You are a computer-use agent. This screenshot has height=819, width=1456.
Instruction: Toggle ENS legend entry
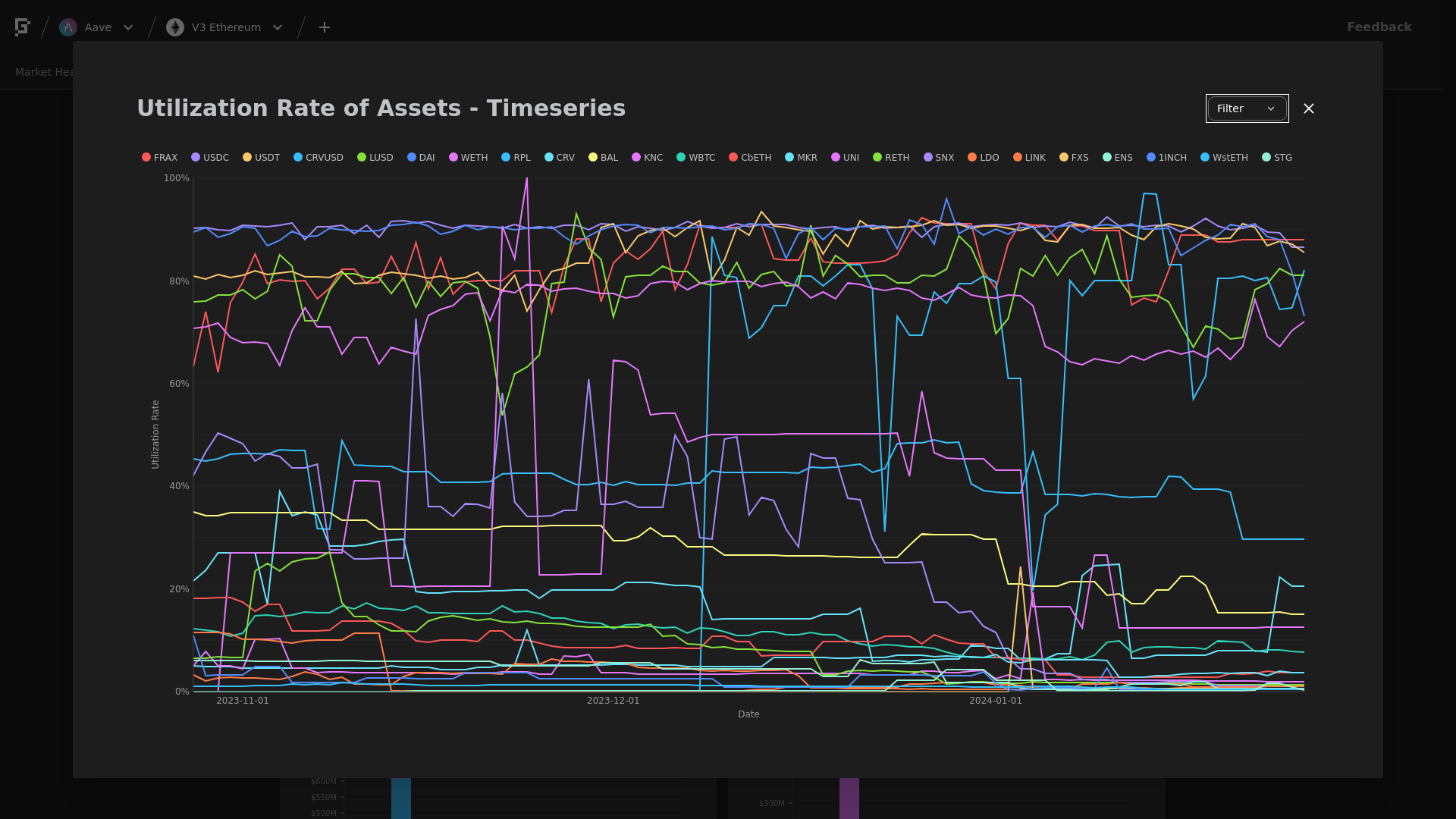pos(1118,158)
